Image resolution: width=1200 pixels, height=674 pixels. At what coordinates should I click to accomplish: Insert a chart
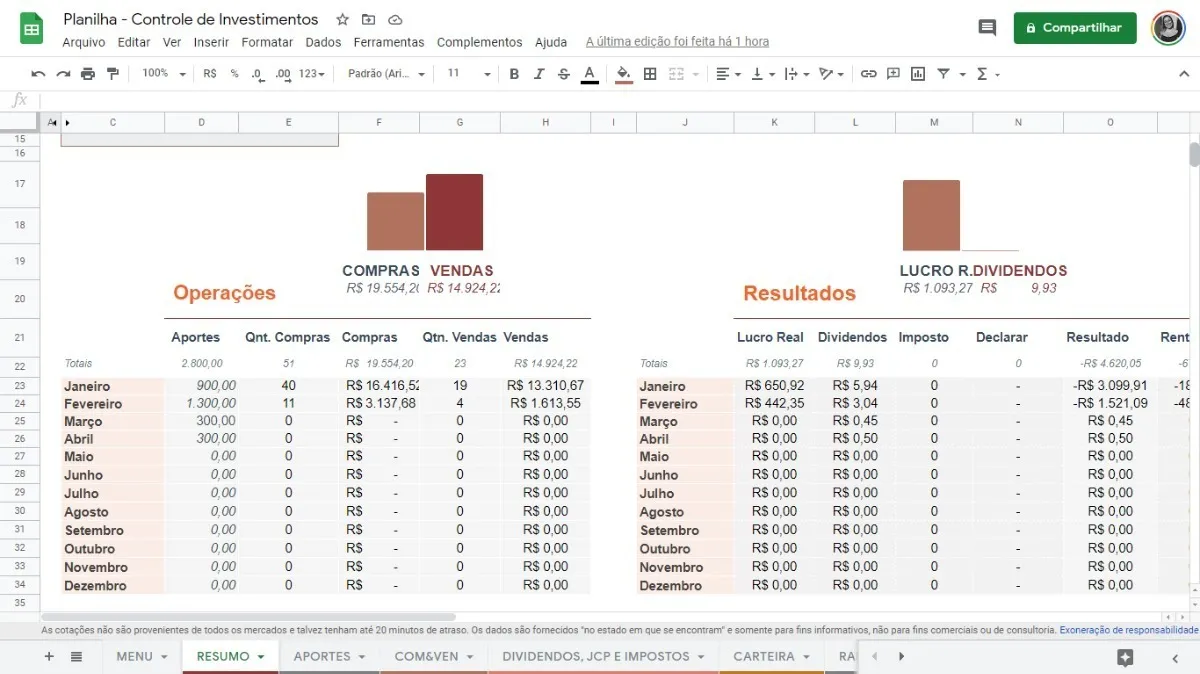[x=918, y=74]
